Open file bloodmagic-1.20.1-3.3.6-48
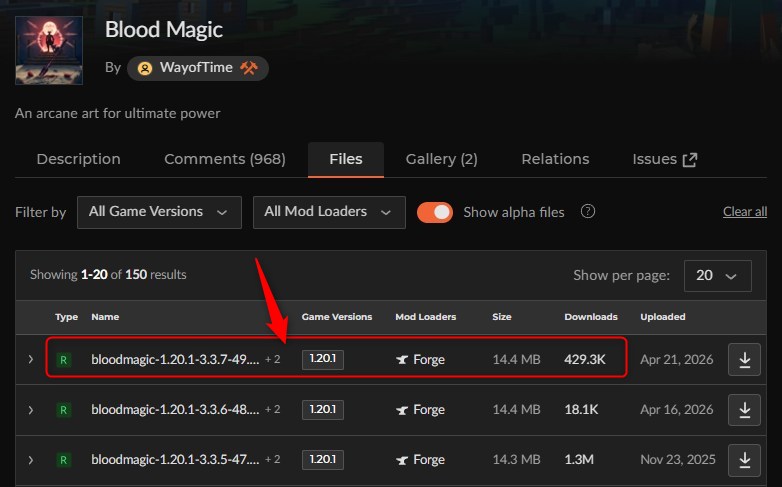This screenshot has width=782, height=487. click(175, 409)
